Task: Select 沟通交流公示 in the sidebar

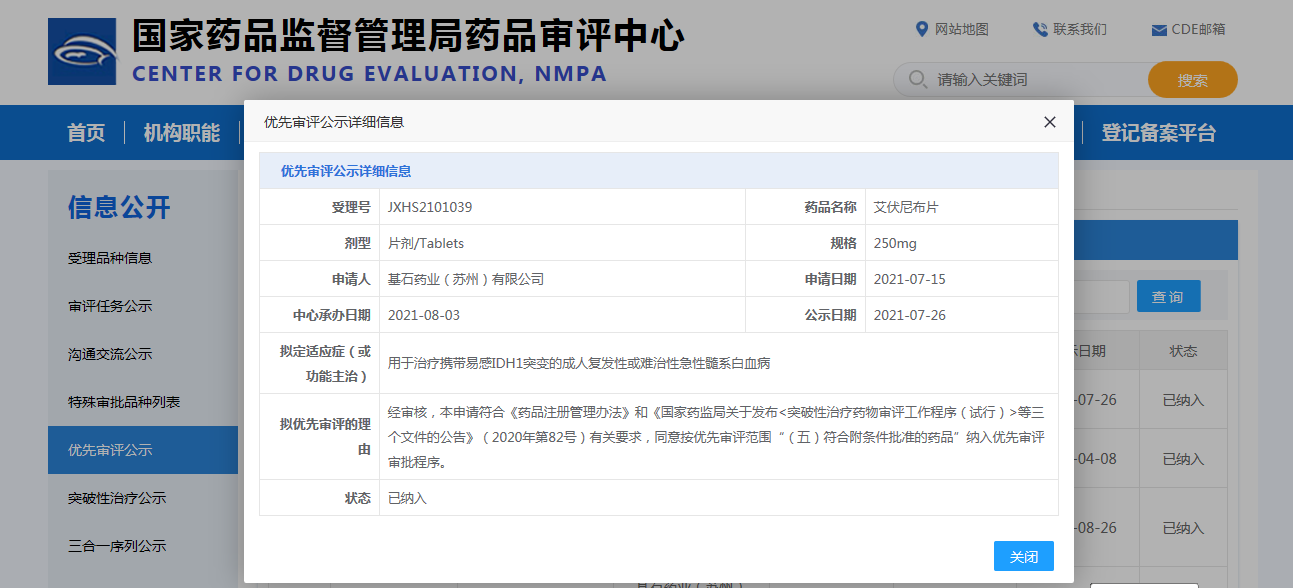Action: pyautogui.click(x=110, y=354)
